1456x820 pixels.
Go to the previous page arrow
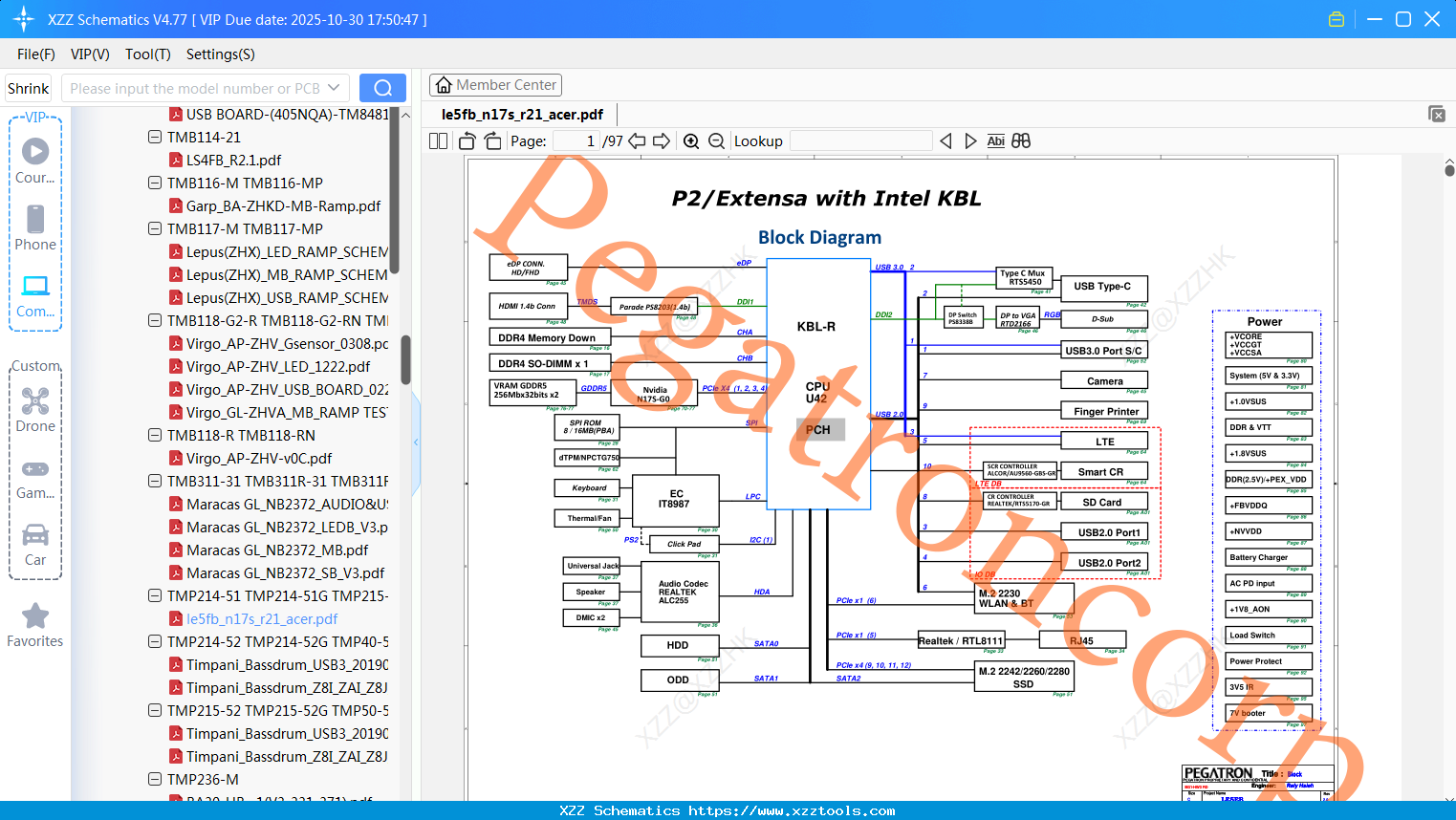[x=637, y=141]
